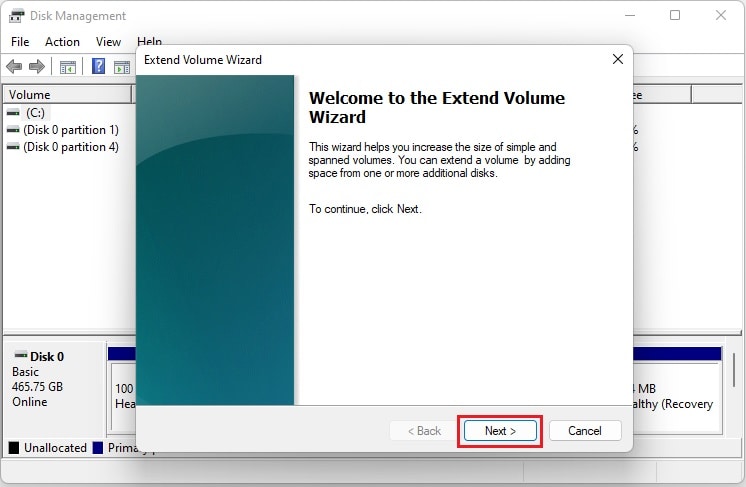Screen dimensions: 746x487
Task: Select the Disk 0 label in graphical view
Action: tap(47, 357)
